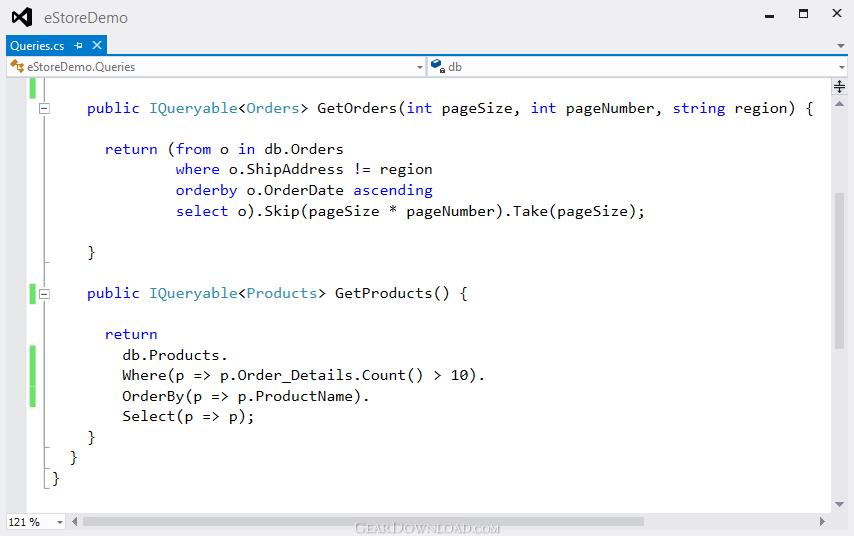
Task: Open the tab list overflow dropdown arrow
Action: point(841,46)
